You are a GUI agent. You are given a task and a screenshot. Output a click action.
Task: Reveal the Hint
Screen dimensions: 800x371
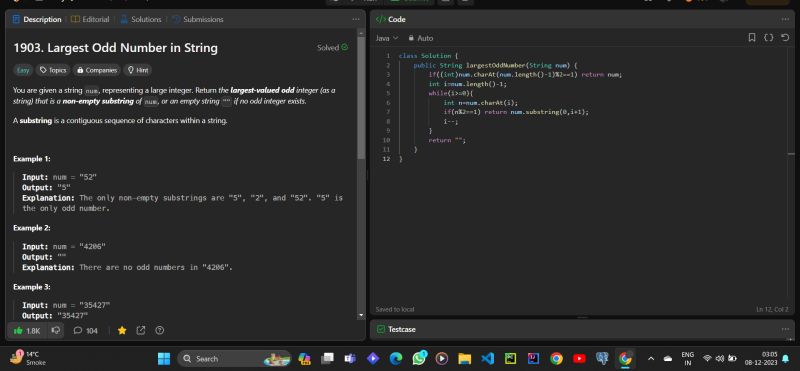pos(138,70)
